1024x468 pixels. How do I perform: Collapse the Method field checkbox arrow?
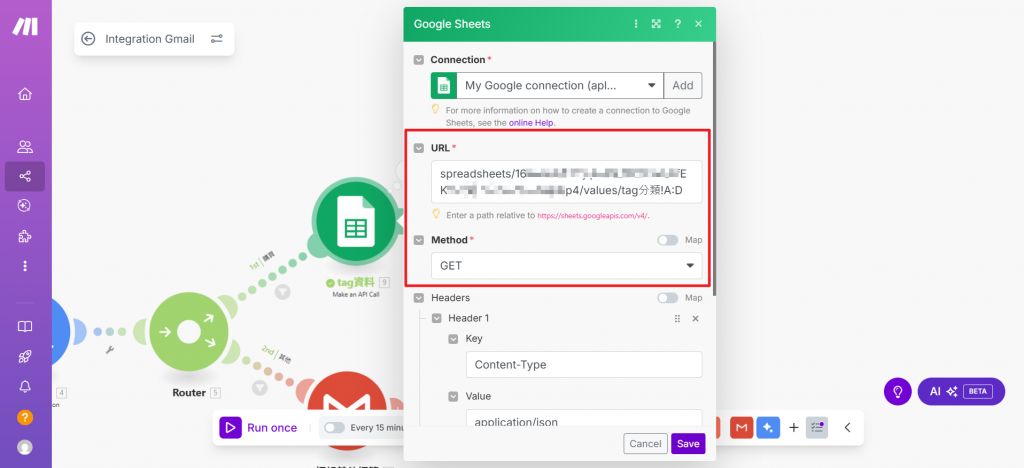(419, 240)
